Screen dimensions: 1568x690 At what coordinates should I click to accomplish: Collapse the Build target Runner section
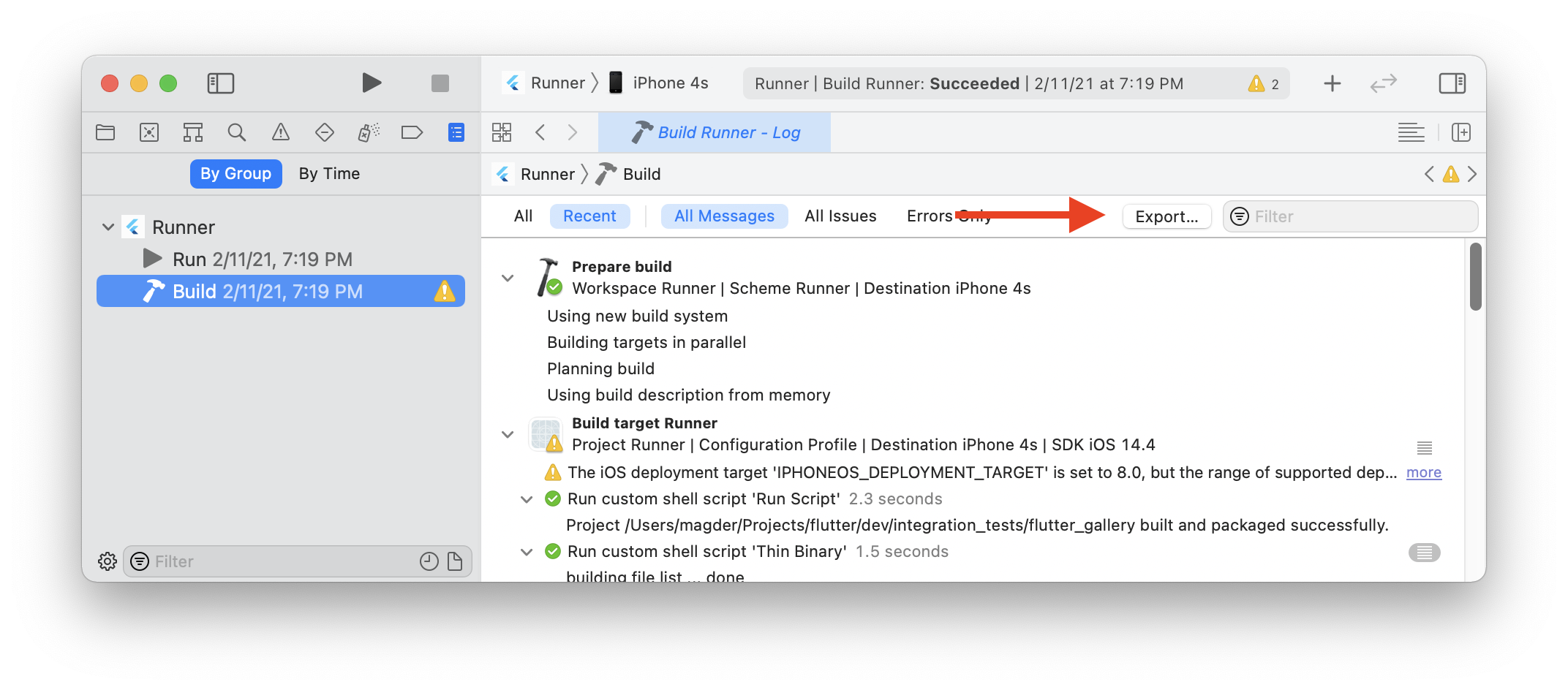click(508, 434)
